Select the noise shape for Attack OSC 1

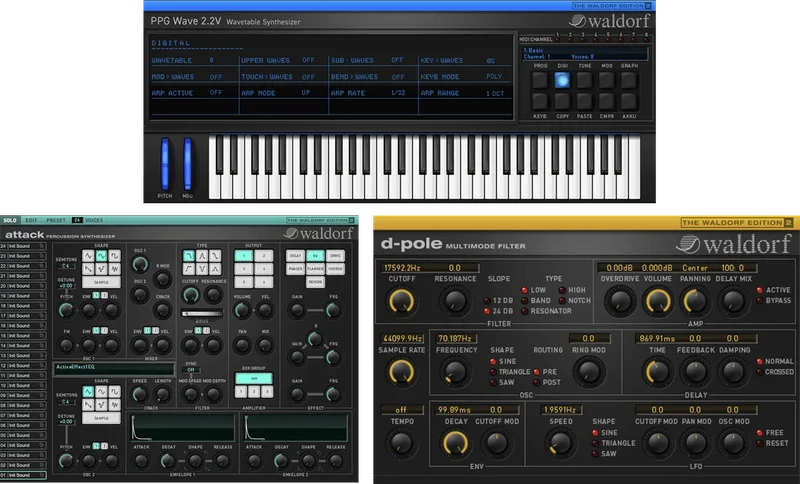click(115, 268)
